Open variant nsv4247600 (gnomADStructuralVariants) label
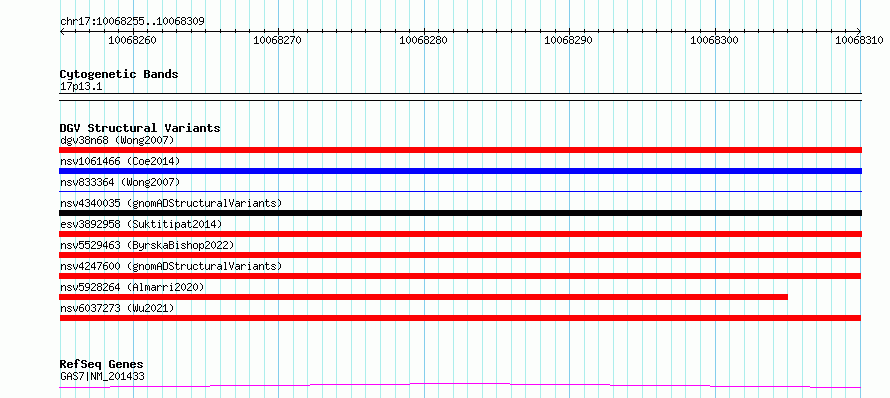The image size is (890, 398). [171, 266]
